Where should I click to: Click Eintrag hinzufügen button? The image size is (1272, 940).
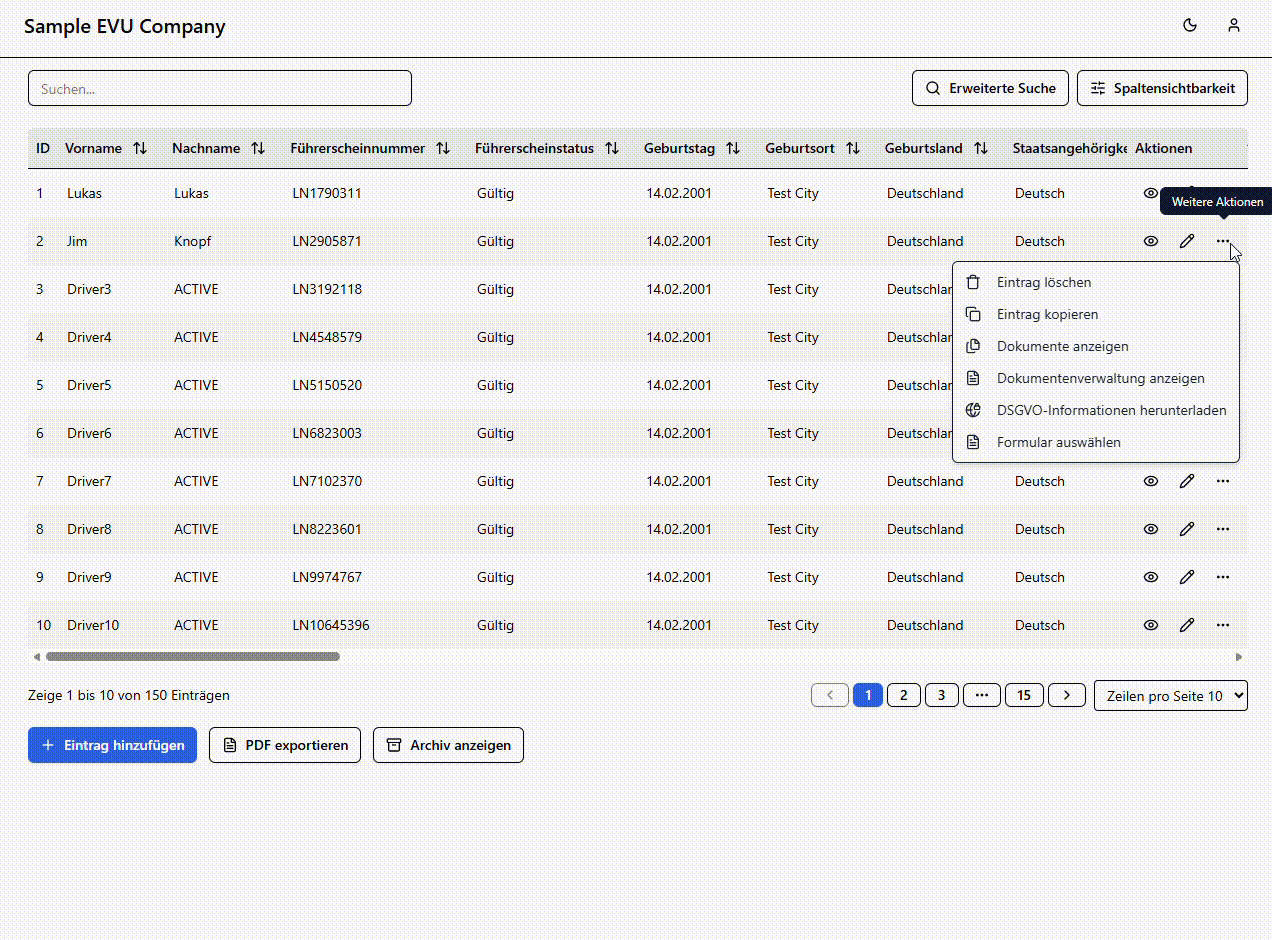pyautogui.click(x=112, y=745)
